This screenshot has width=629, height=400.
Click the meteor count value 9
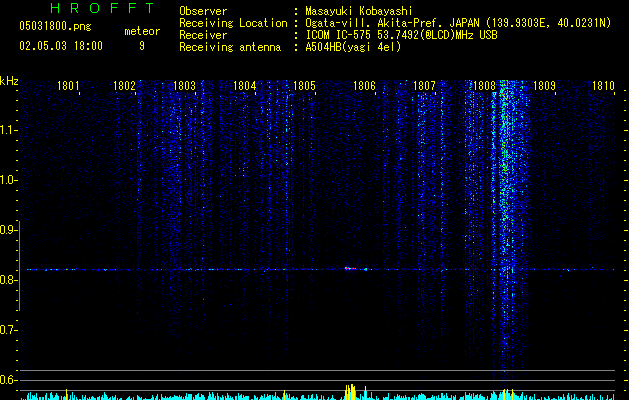(142, 46)
